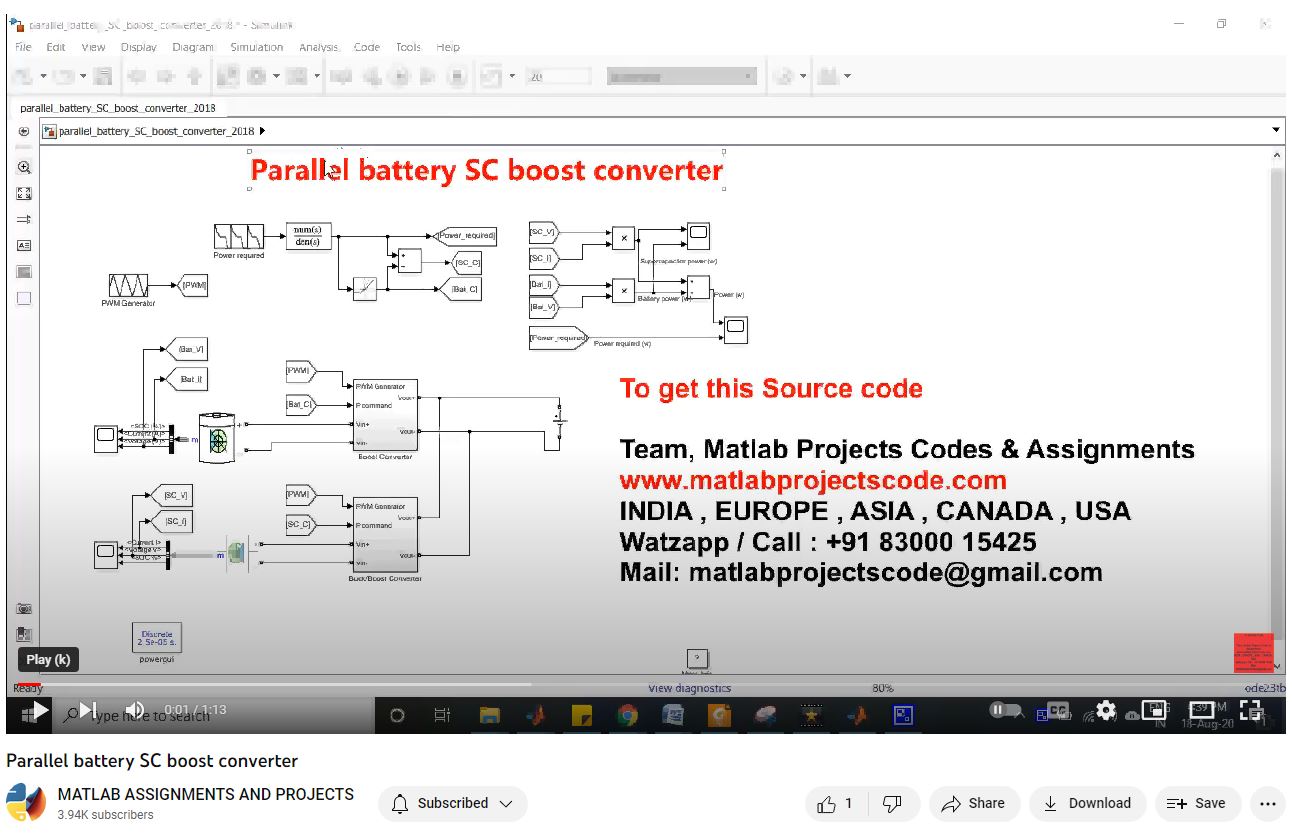Play the video with the play button

[38, 710]
